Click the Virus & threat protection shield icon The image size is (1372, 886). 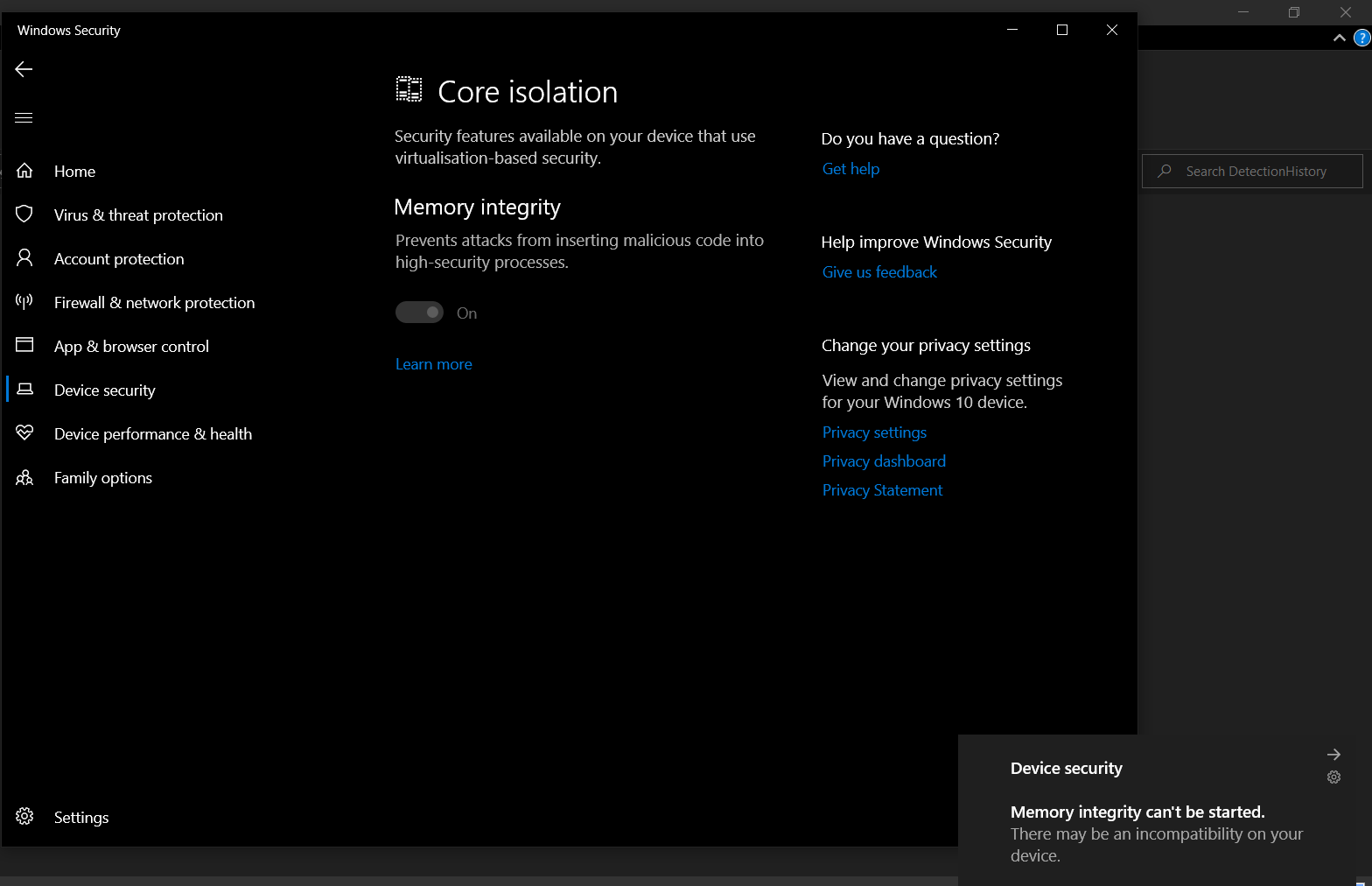click(x=24, y=214)
